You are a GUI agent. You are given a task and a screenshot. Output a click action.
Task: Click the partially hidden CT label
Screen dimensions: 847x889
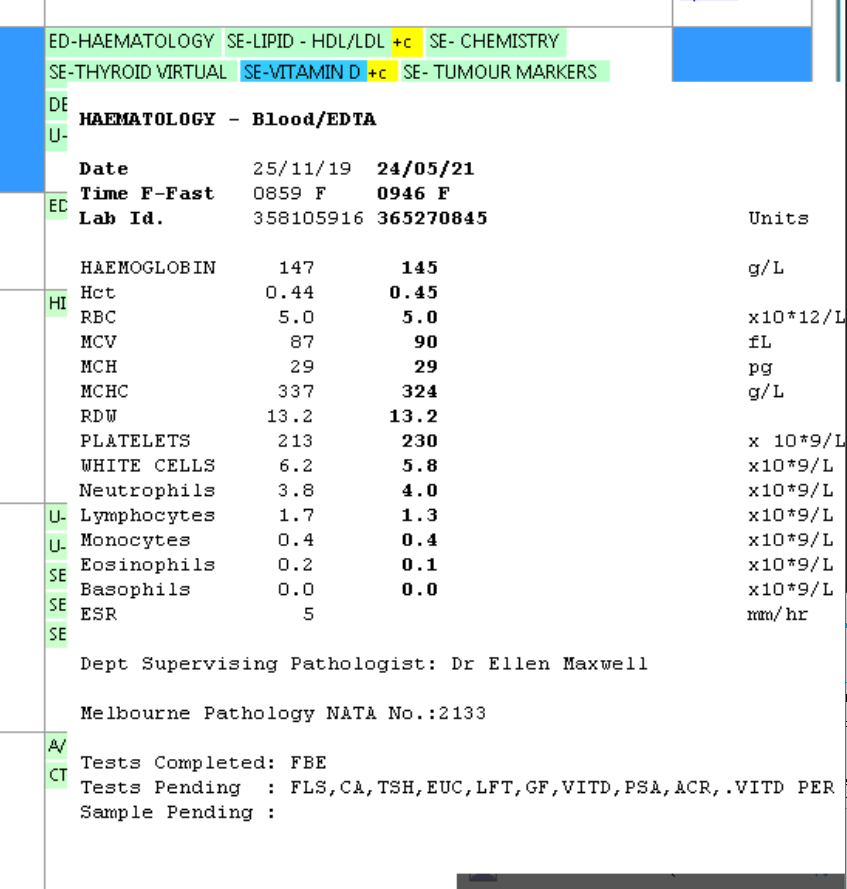click(57, 775)
